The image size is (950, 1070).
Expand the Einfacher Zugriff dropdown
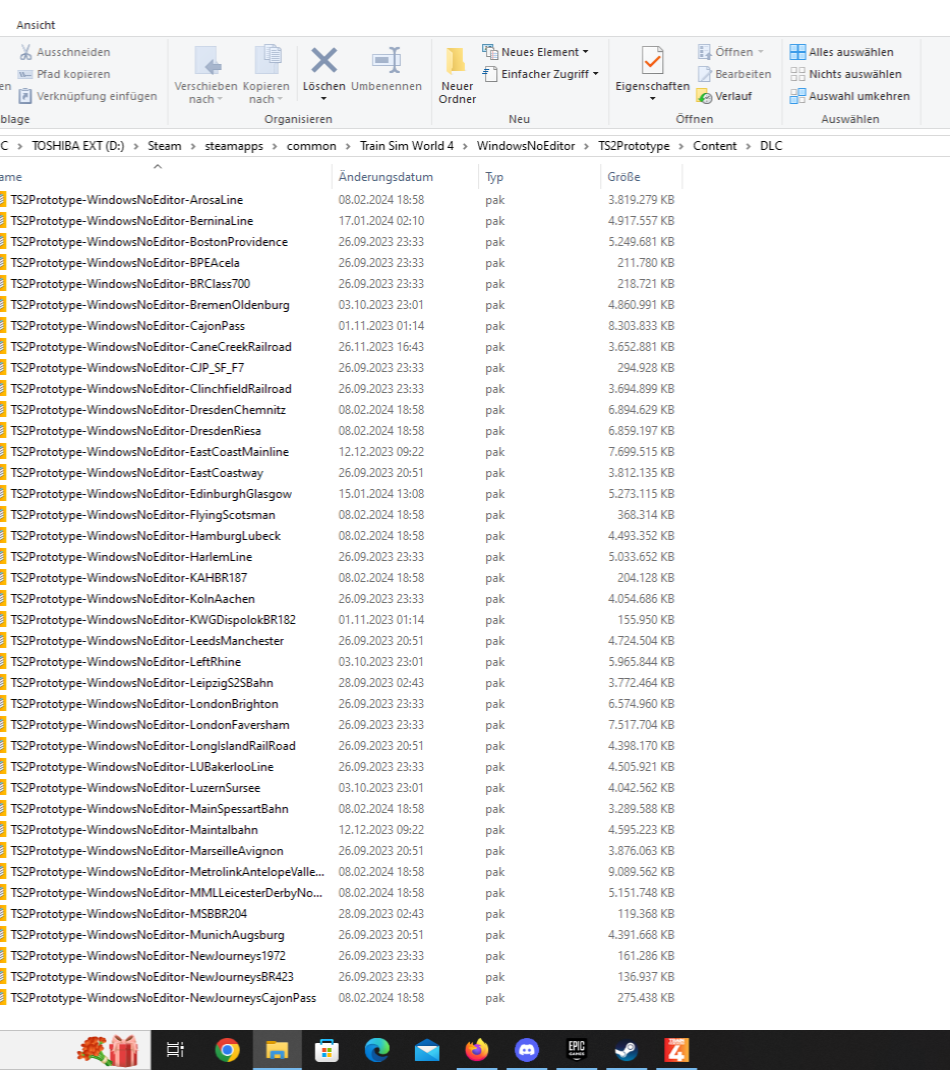pos(595,74)
